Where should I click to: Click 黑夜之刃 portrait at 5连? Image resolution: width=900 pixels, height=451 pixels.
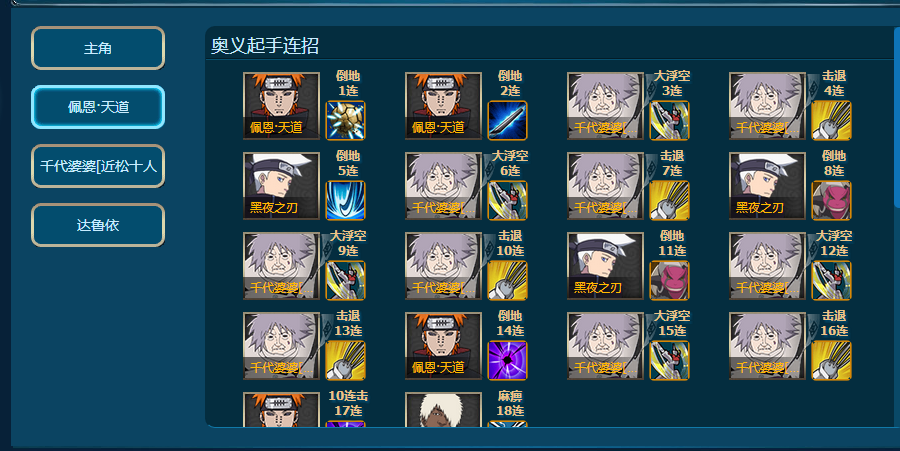point(281,186)
